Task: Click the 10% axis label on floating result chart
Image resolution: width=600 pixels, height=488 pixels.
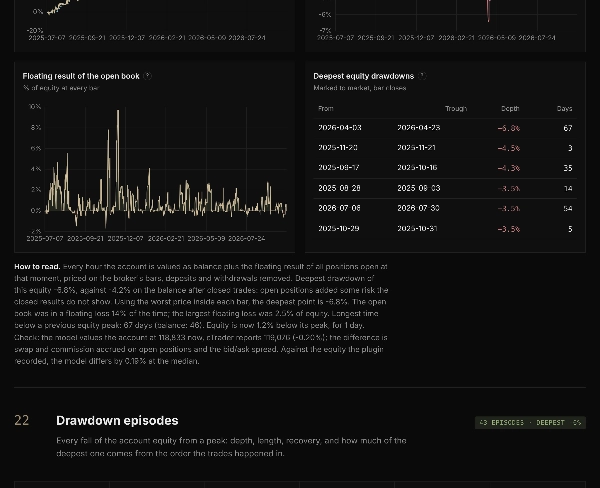Action: 35,107
